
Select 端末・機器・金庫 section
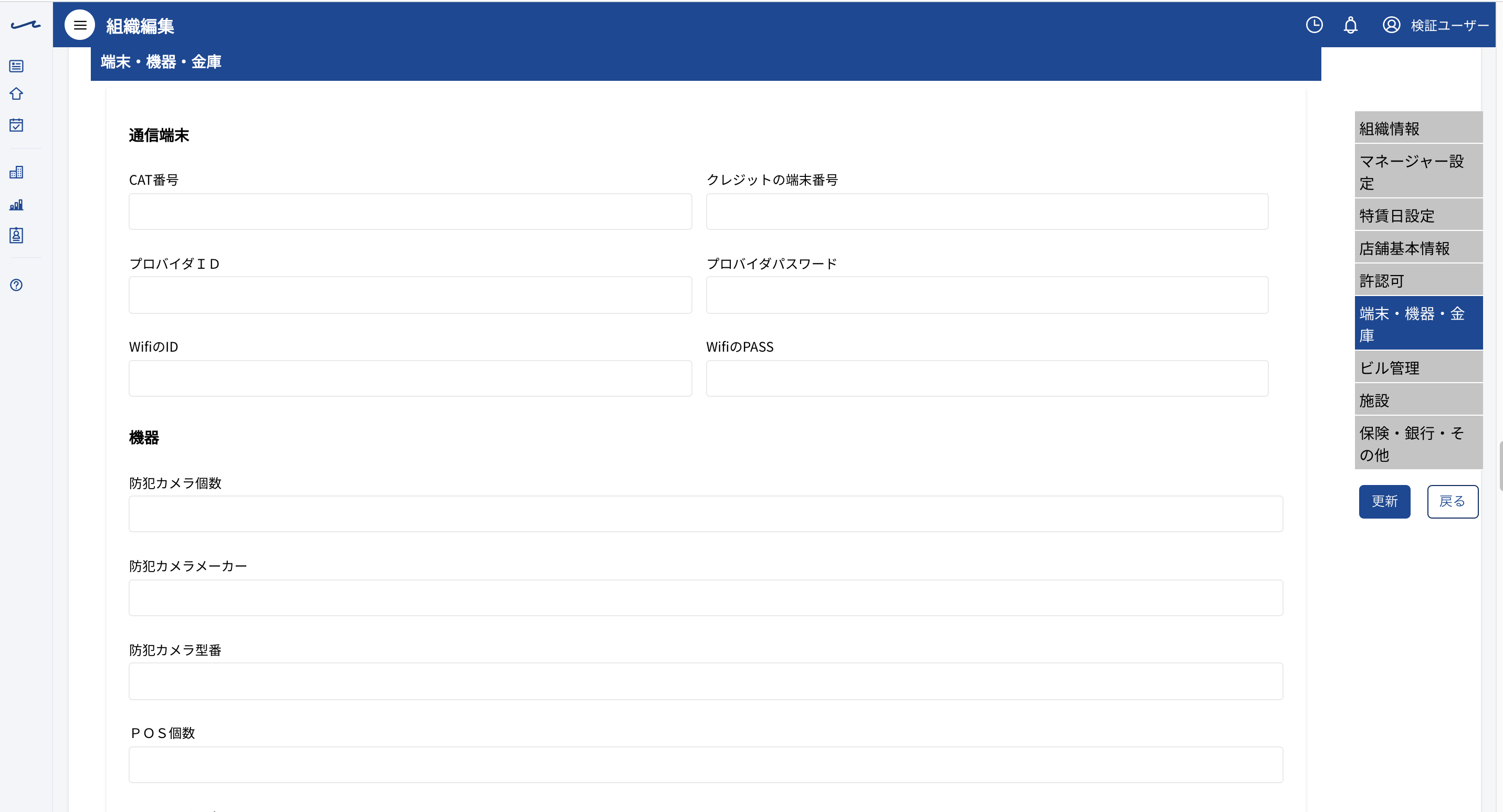(x=1418, y=324)
